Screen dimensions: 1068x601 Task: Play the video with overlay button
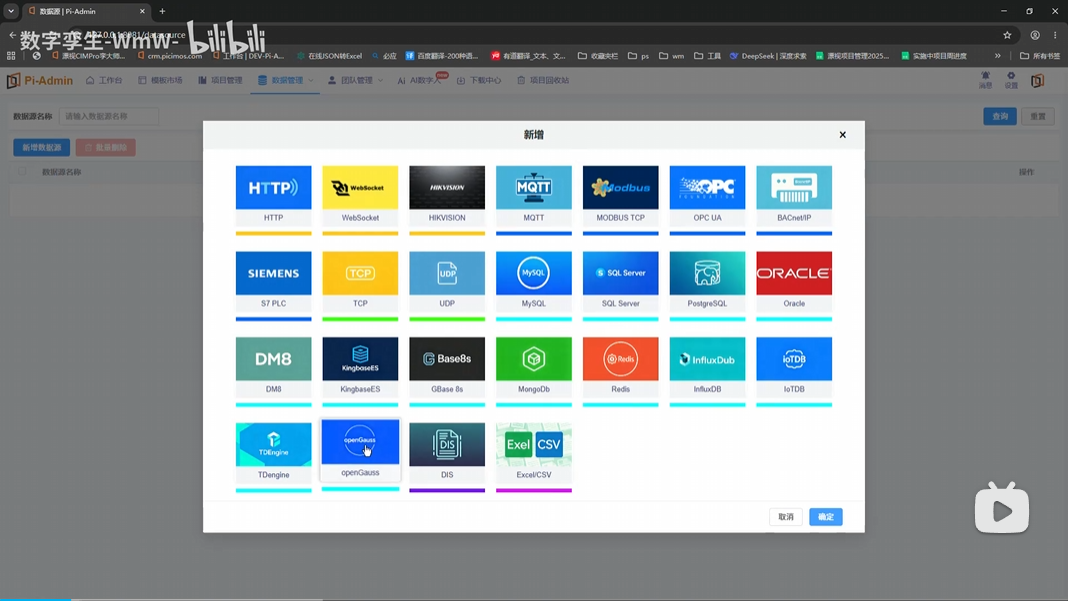1002,509
